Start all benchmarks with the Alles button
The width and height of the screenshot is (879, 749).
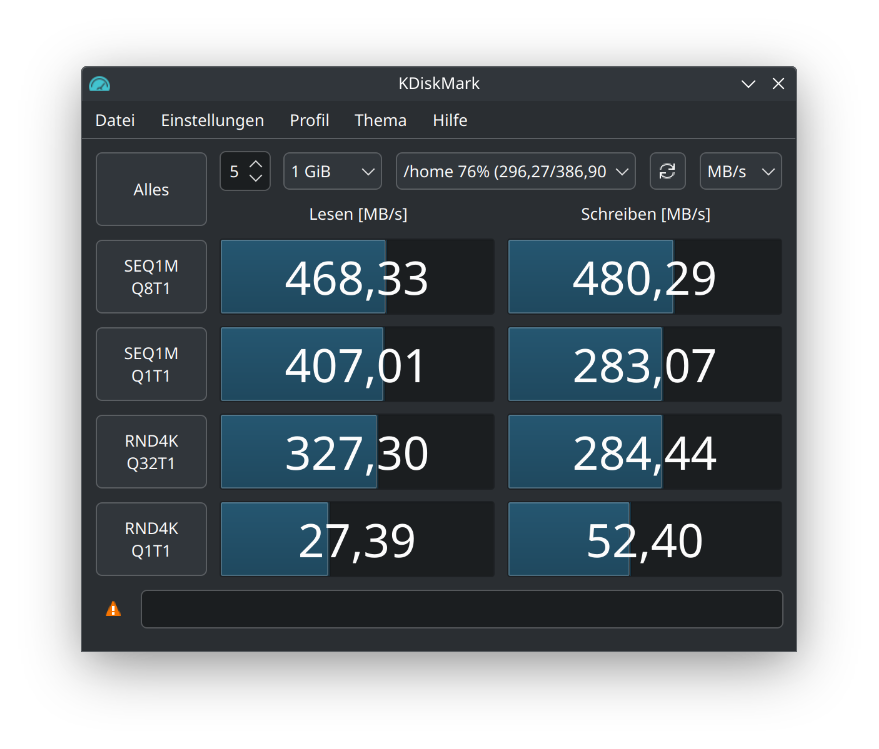coord(151,189)
